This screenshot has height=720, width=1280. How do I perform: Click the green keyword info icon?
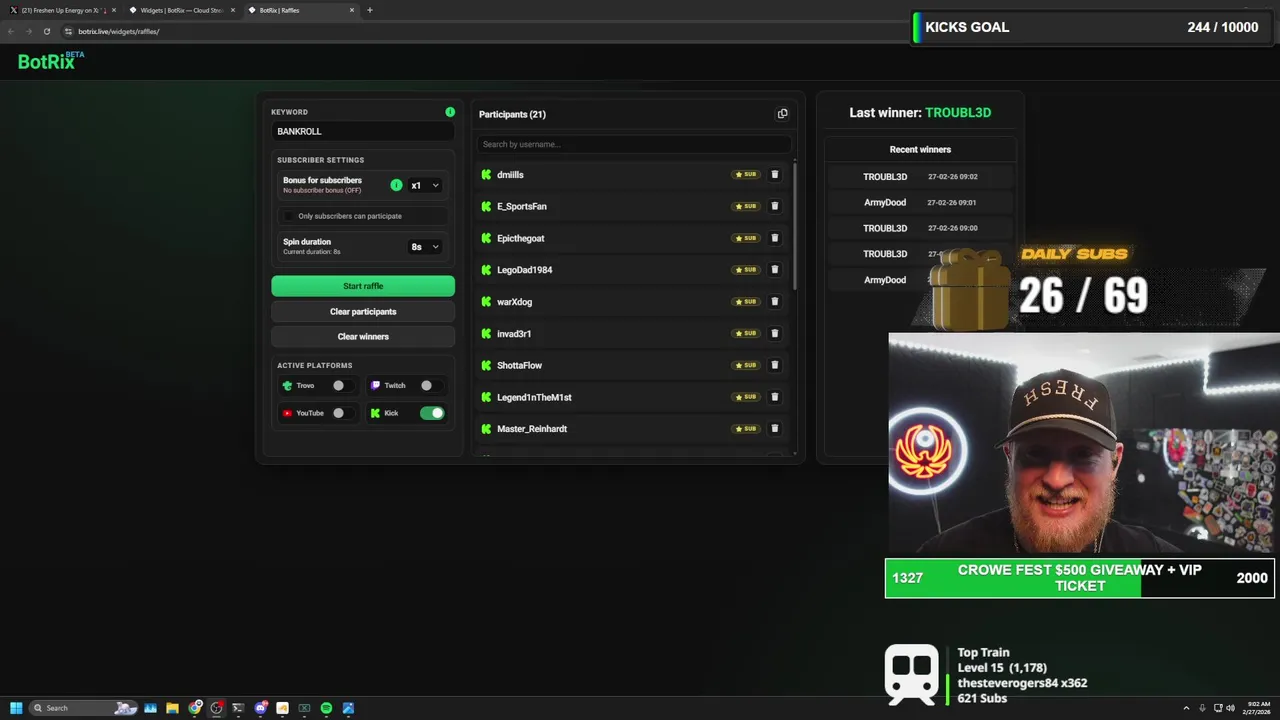[x=450, y=112]
